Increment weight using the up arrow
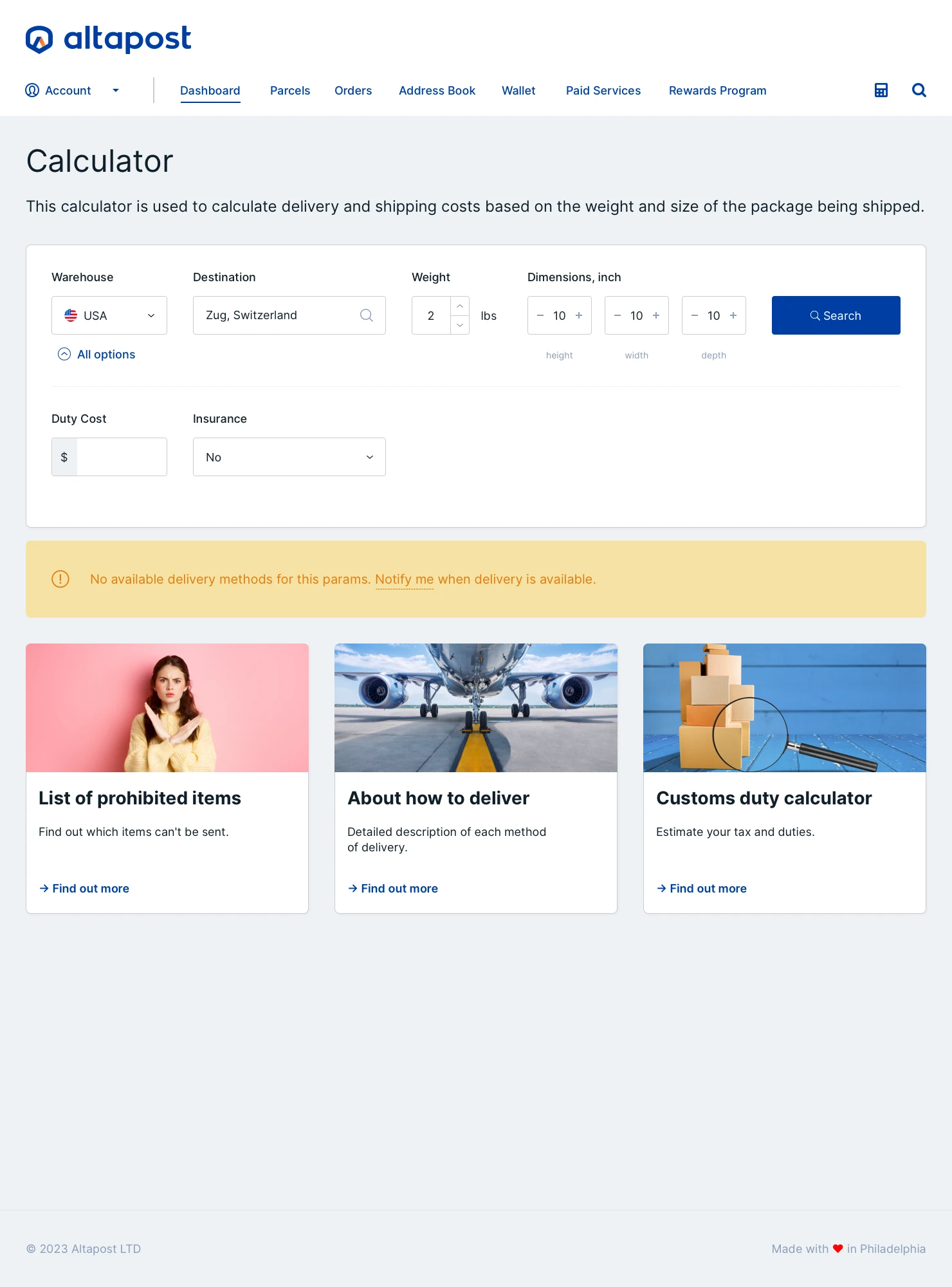This screenshot has width=952, height=1287. pyautogui.click(x=460, y=306)
